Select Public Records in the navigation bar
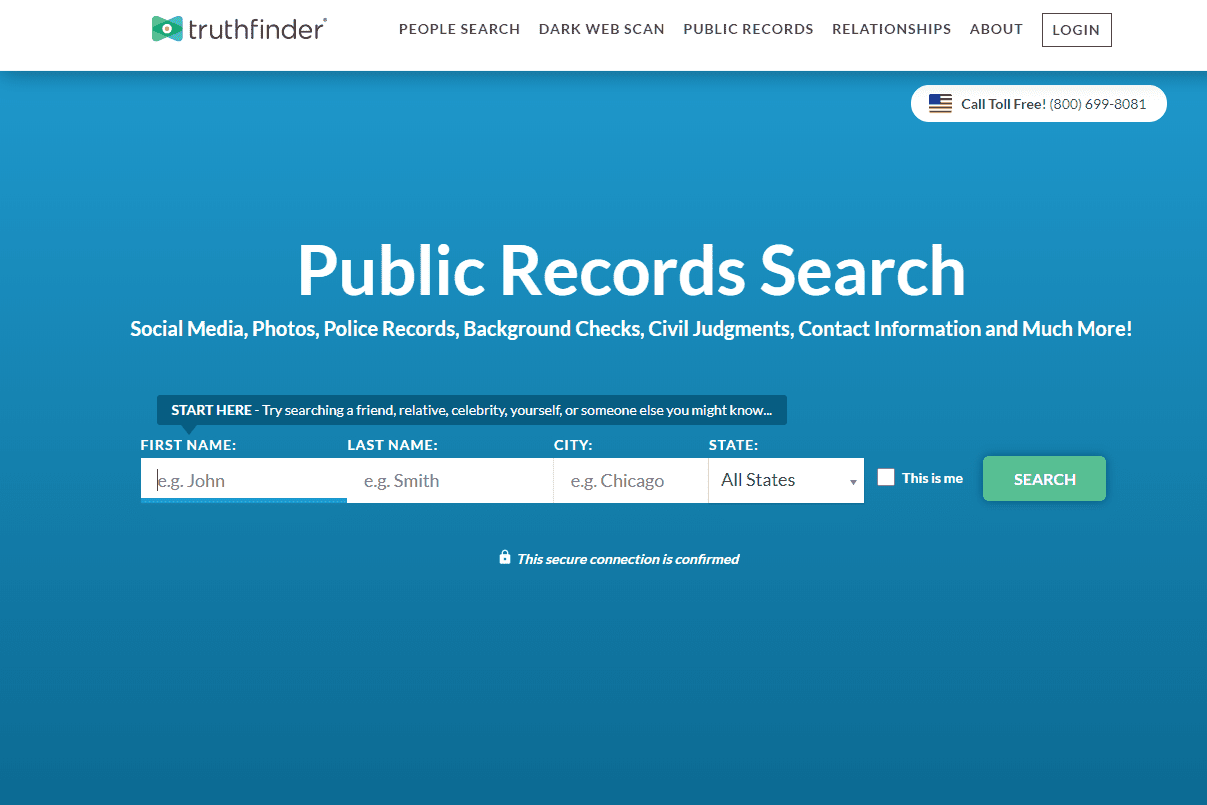 coord(748,29)
